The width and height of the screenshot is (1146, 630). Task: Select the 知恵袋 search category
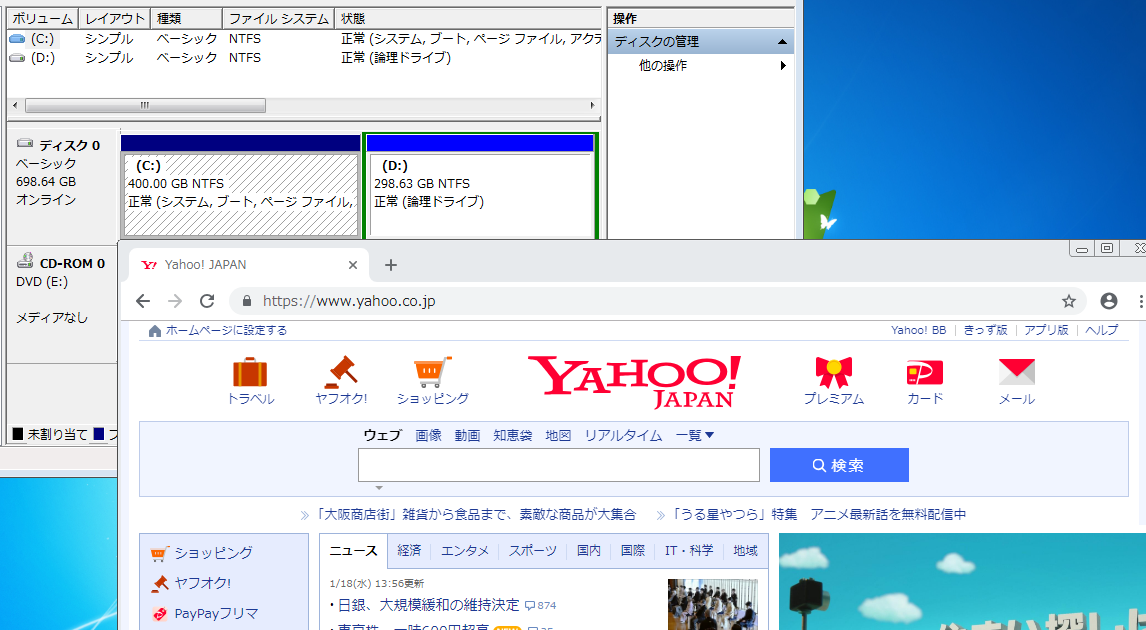[x=512, y=436]
